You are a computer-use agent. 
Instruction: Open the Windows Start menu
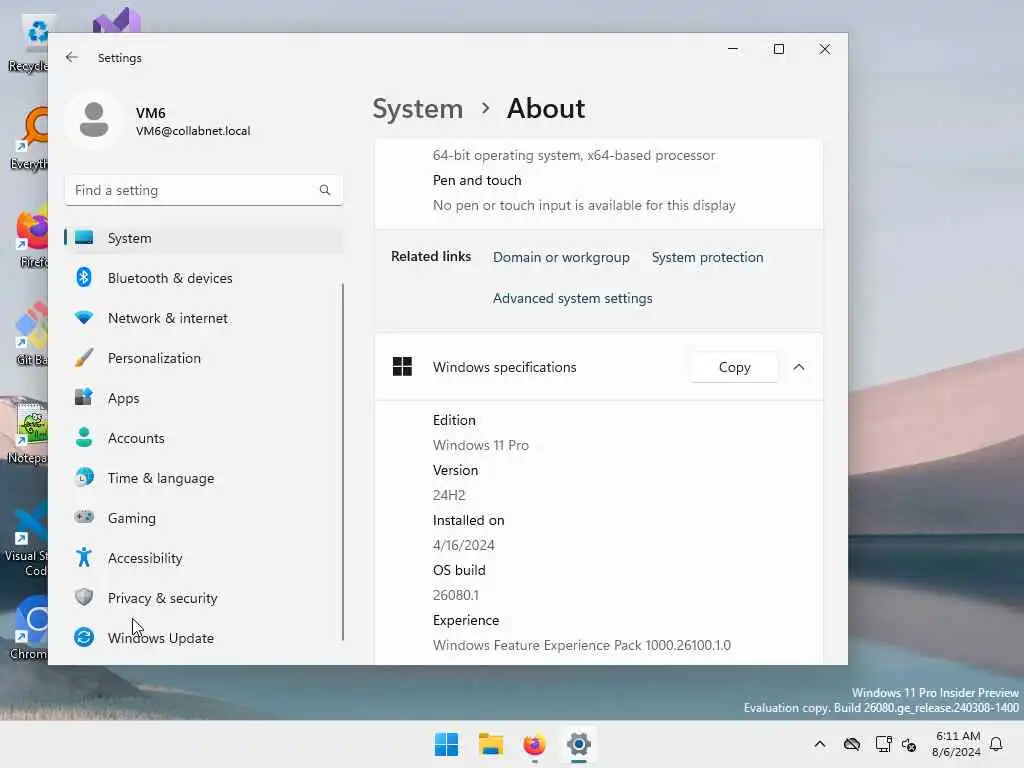tap(447, 744)
